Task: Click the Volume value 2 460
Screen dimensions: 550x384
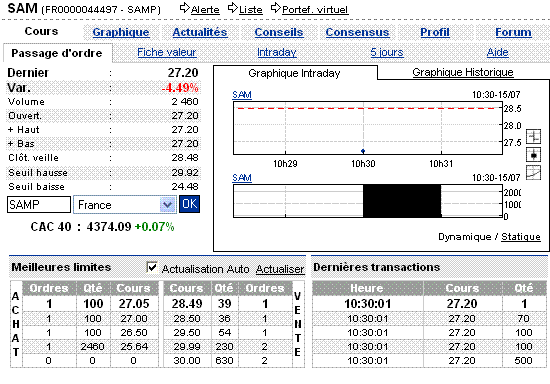Action: [x=185, y=102]
